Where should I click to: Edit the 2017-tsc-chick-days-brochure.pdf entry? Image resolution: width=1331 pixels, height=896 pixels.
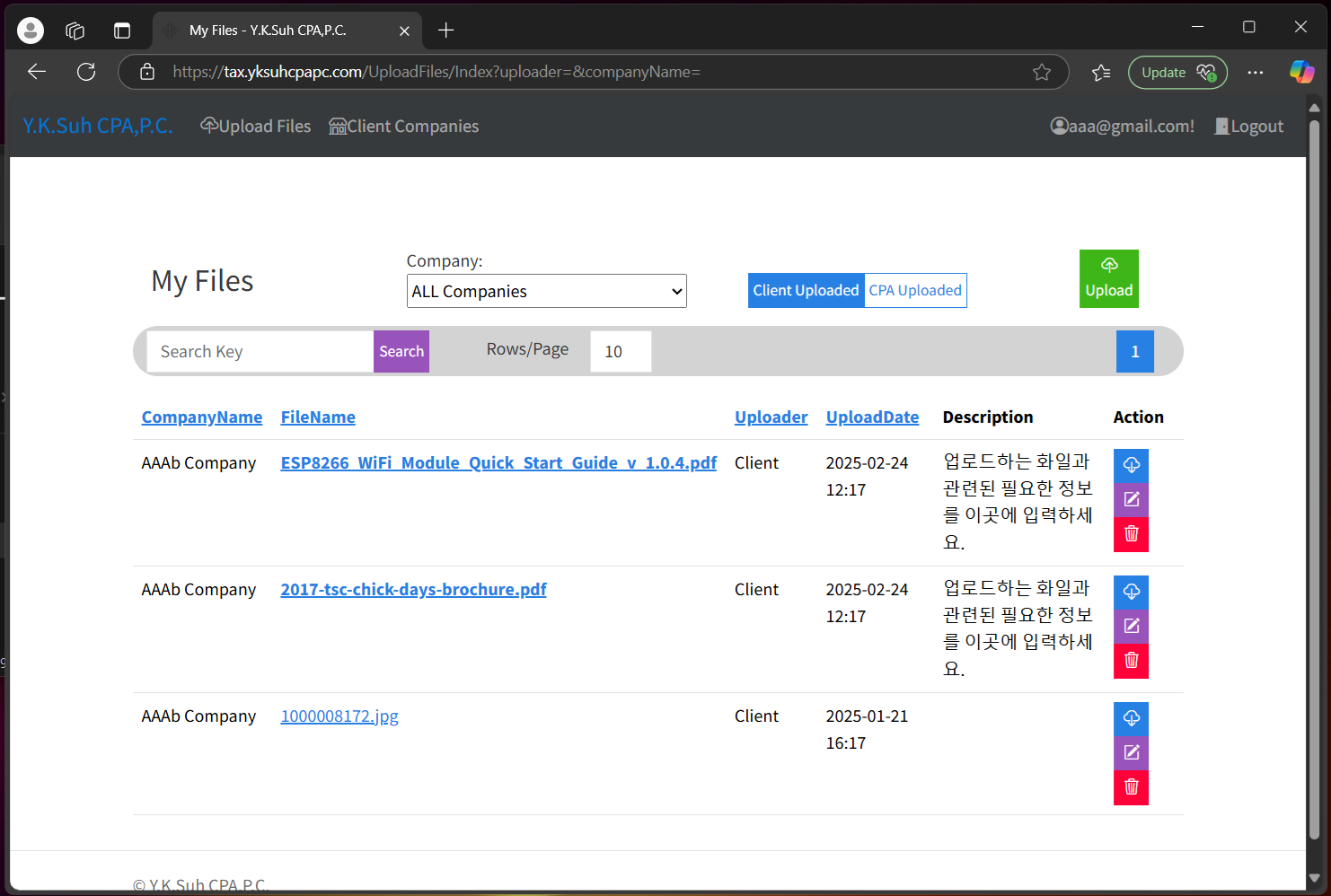(1131, 626)
